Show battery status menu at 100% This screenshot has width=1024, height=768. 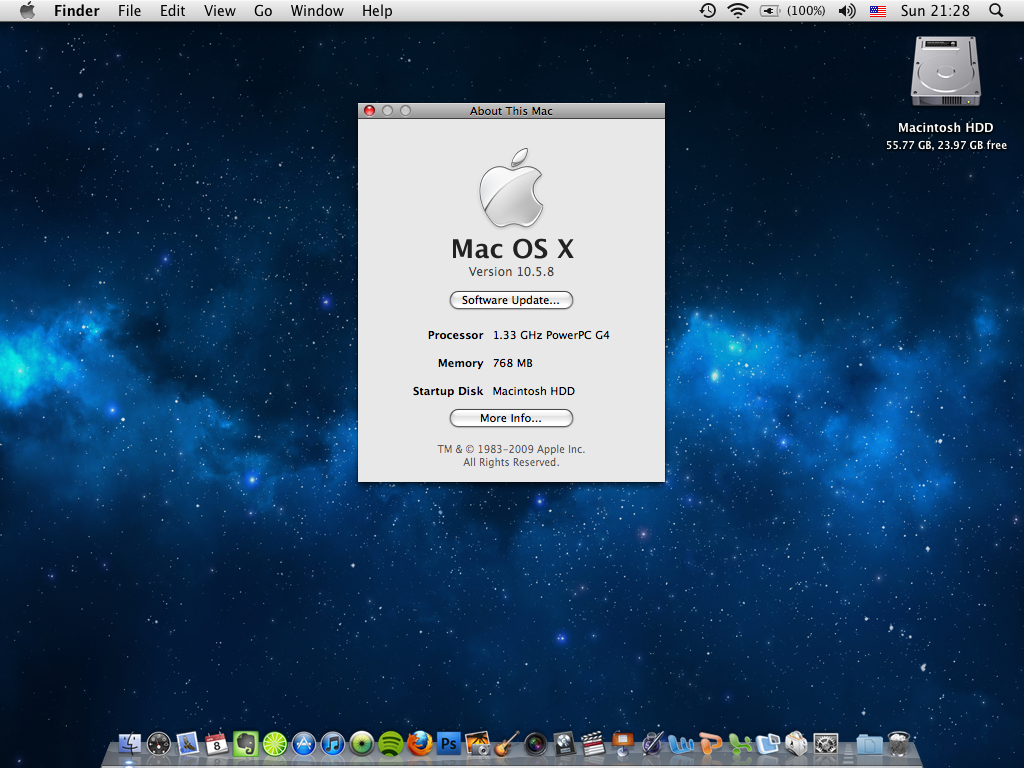pyautogui.click(x=793, y=10)
